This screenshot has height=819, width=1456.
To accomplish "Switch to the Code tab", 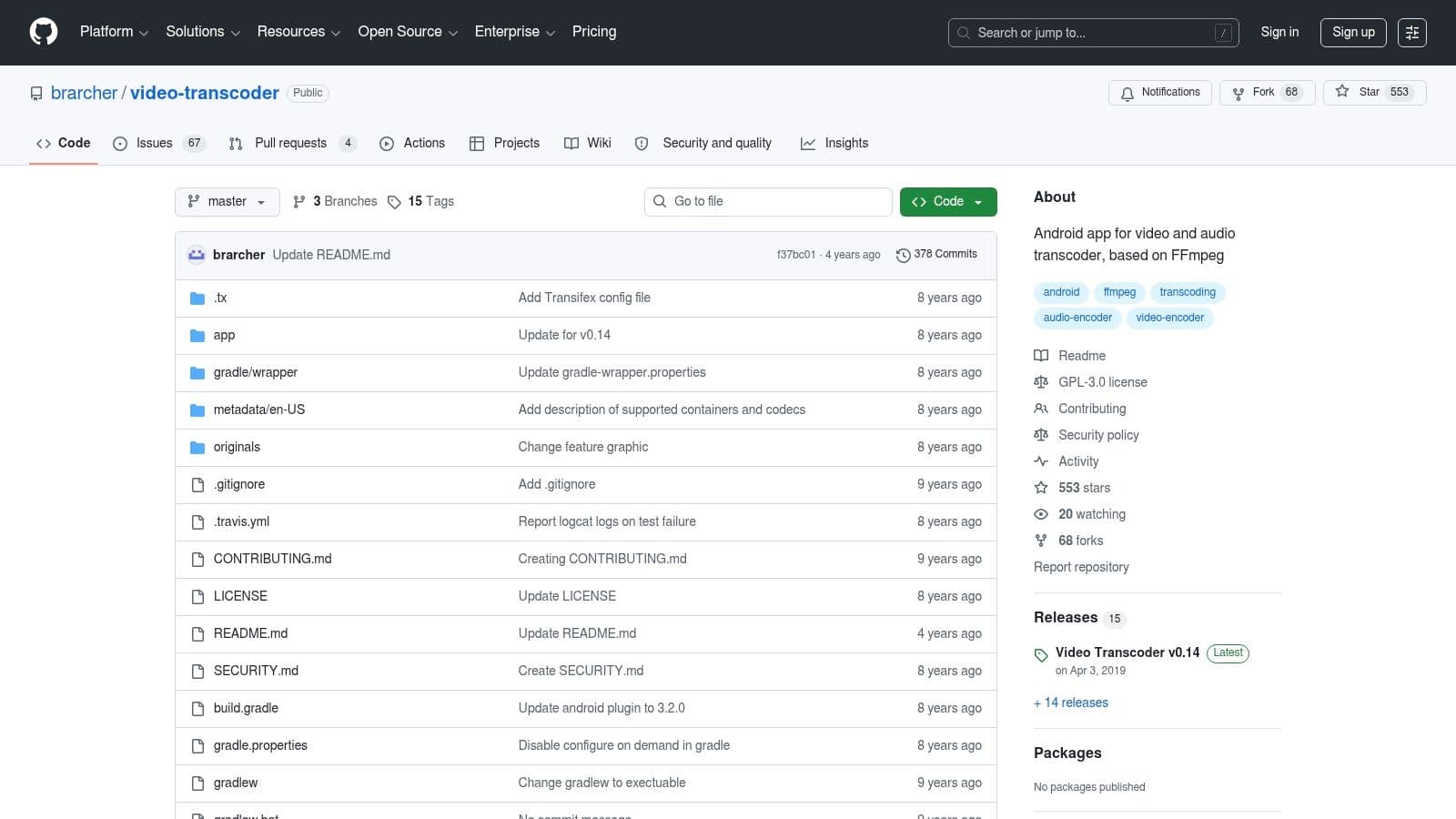I will [63, 143].
